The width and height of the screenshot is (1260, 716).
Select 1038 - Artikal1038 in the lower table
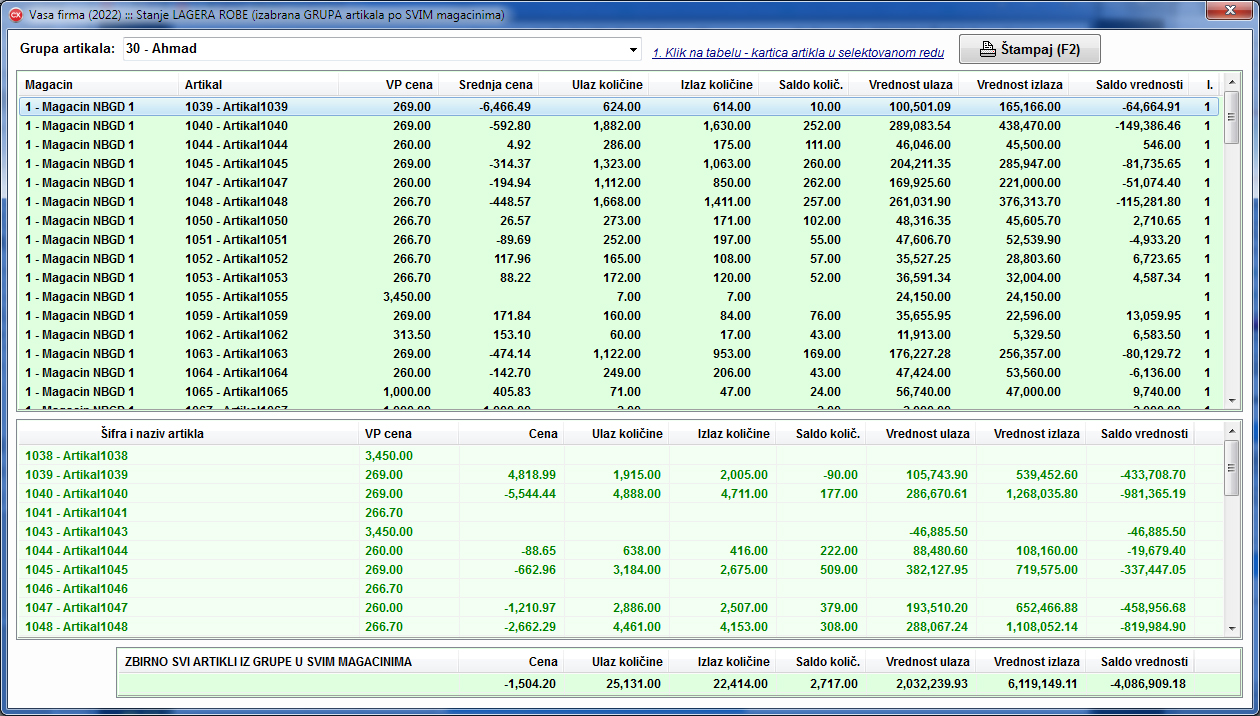coord(621,455)
